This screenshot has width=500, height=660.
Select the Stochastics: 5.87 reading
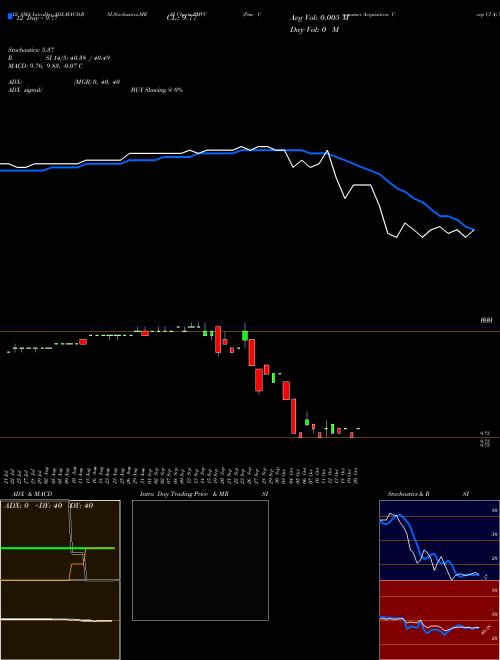coord(31,50)
